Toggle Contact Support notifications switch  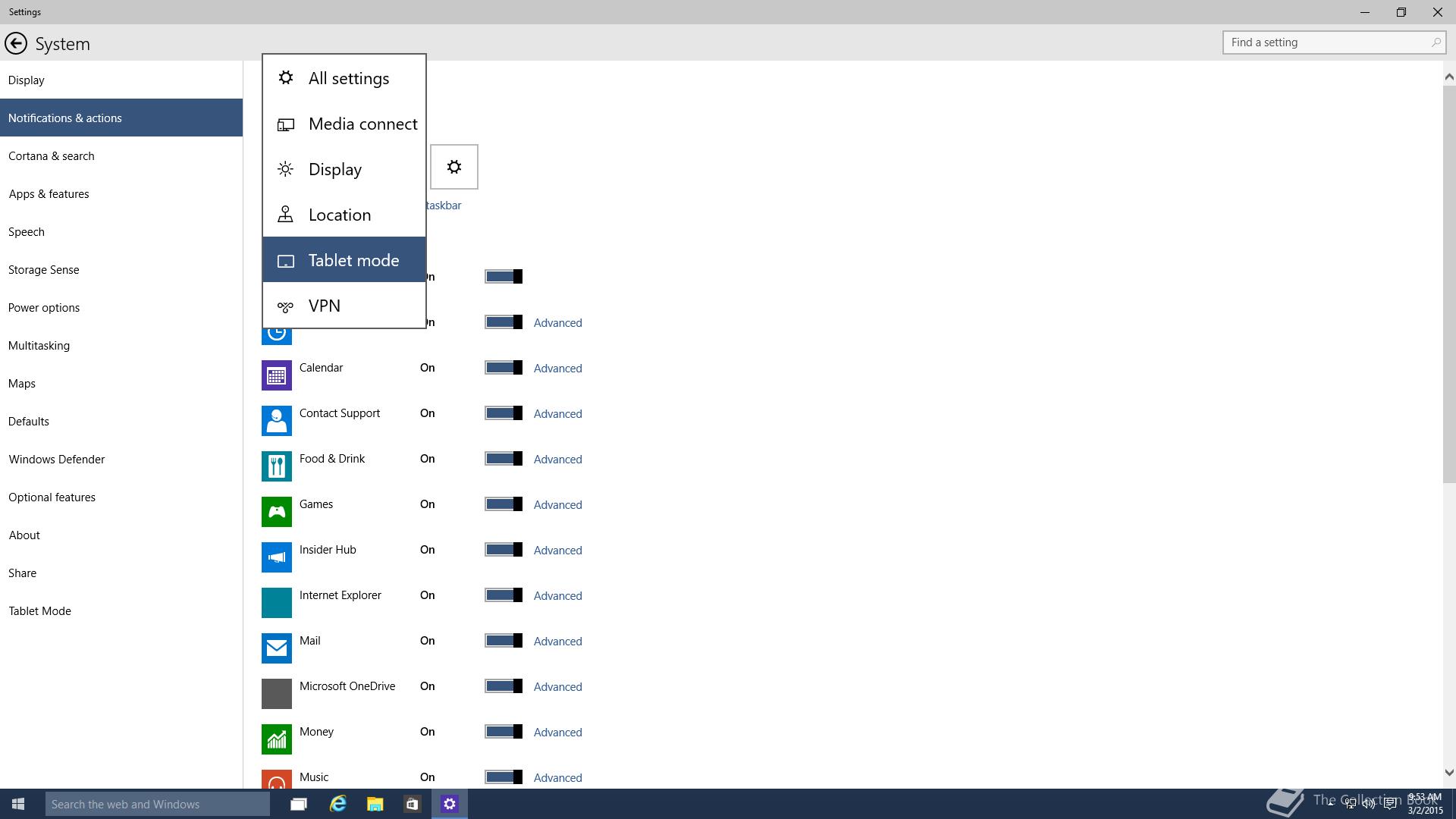pos(504,413)
